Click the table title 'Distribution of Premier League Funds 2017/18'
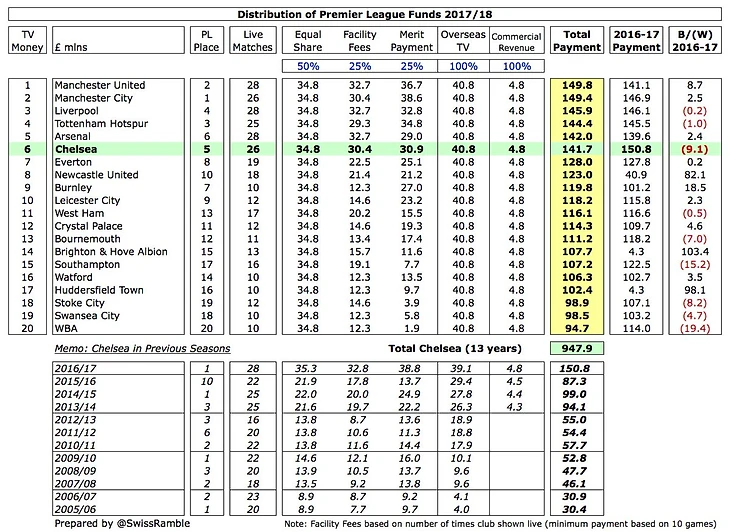Image resolution: width=730 pixels, height=532 pixels. click(364, 12)
